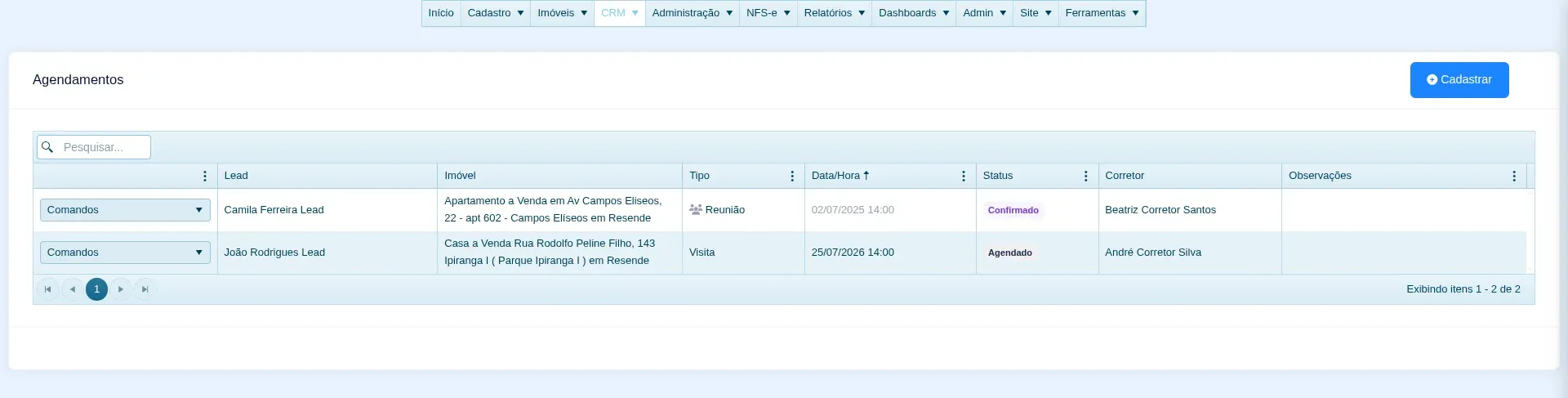Expand the CRM menu
The width and height of the screenshot is (1568, 398).
click(620, 13)
